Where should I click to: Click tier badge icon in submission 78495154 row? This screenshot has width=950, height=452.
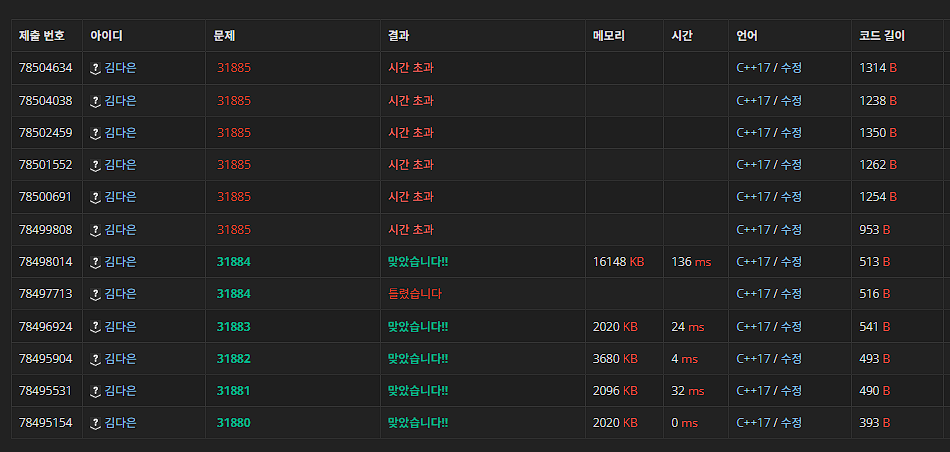[x=95, y=423]
